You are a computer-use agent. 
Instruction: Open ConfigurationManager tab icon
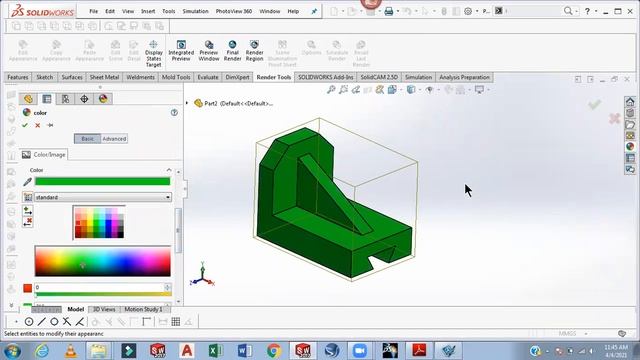pyautogui.click(x=66, y=99)
